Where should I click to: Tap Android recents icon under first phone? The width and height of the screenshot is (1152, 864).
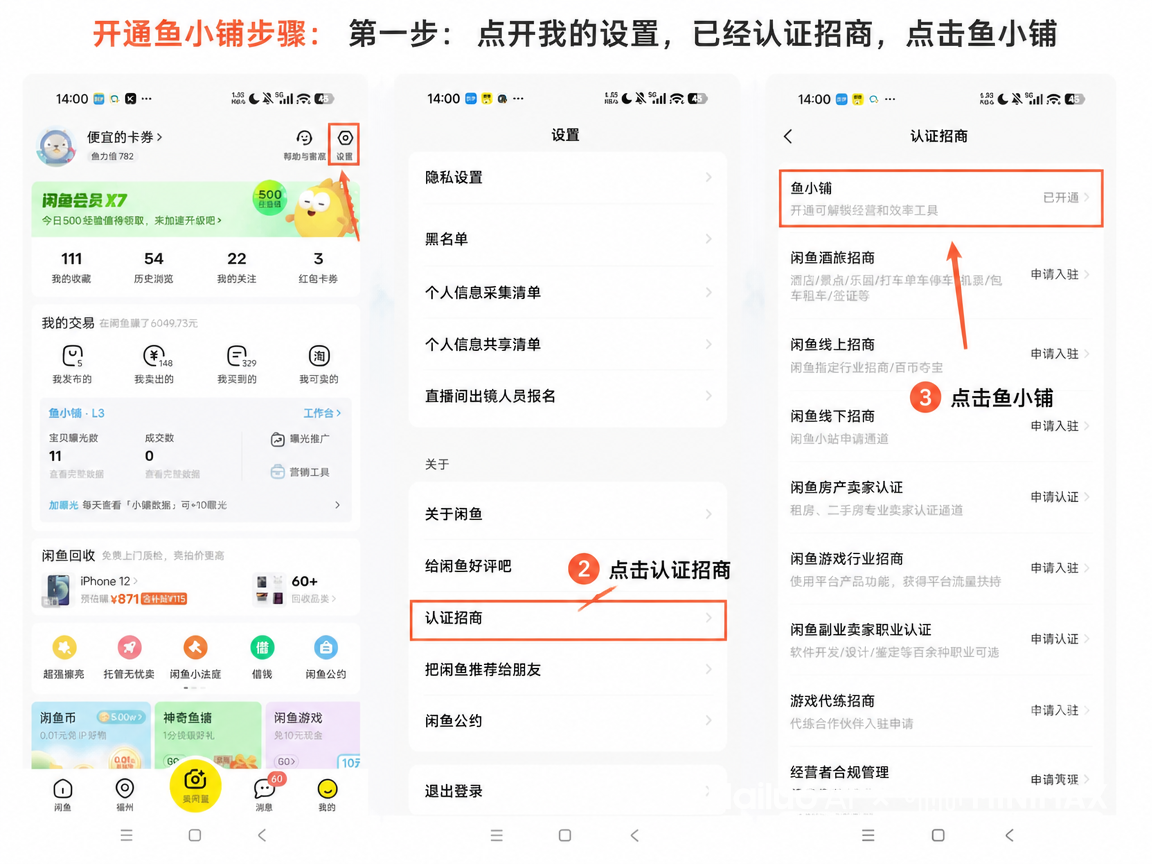pyautogui.click(x=126, y=835)
